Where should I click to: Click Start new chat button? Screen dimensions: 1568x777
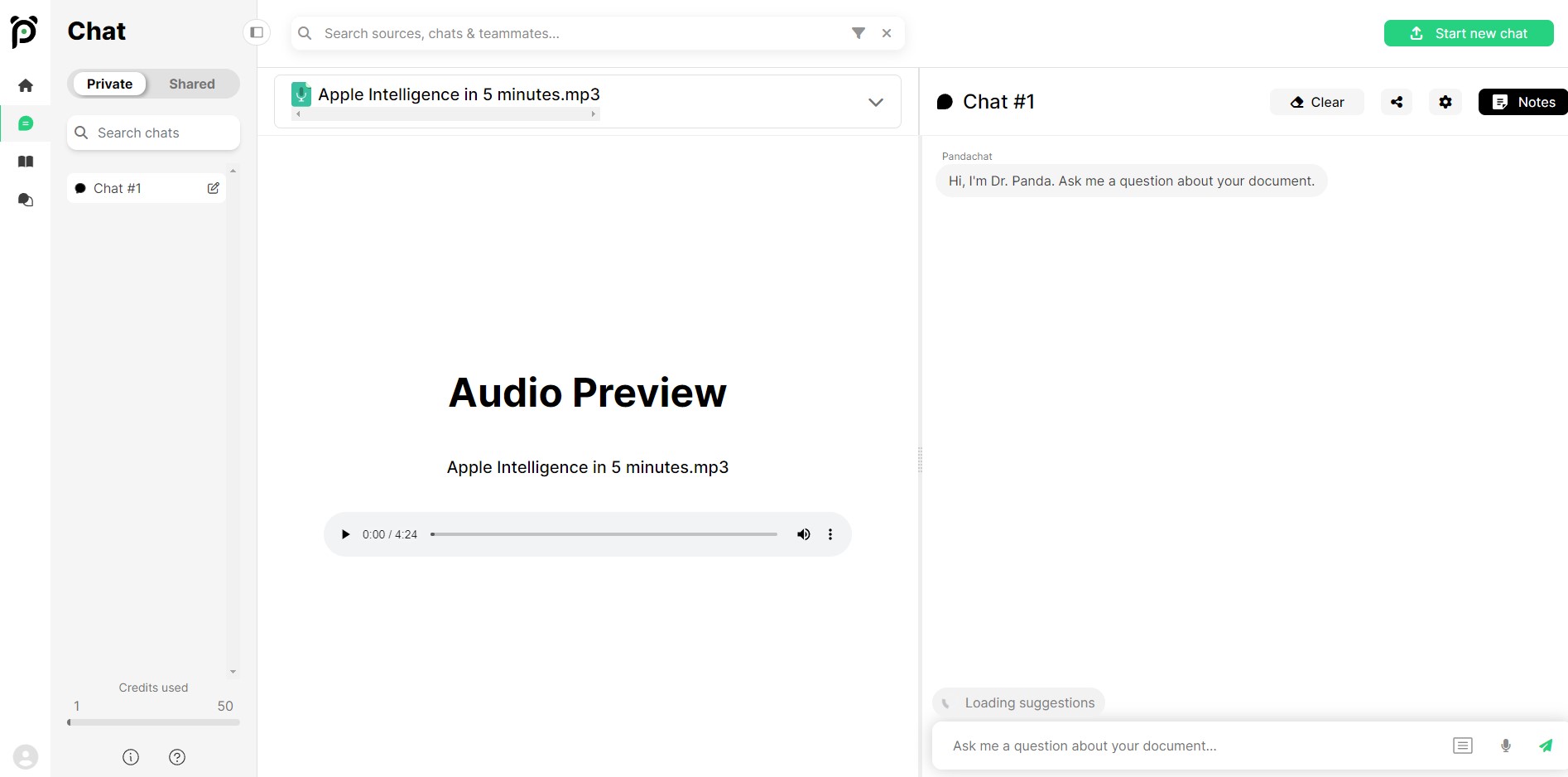click(1469, 33)
